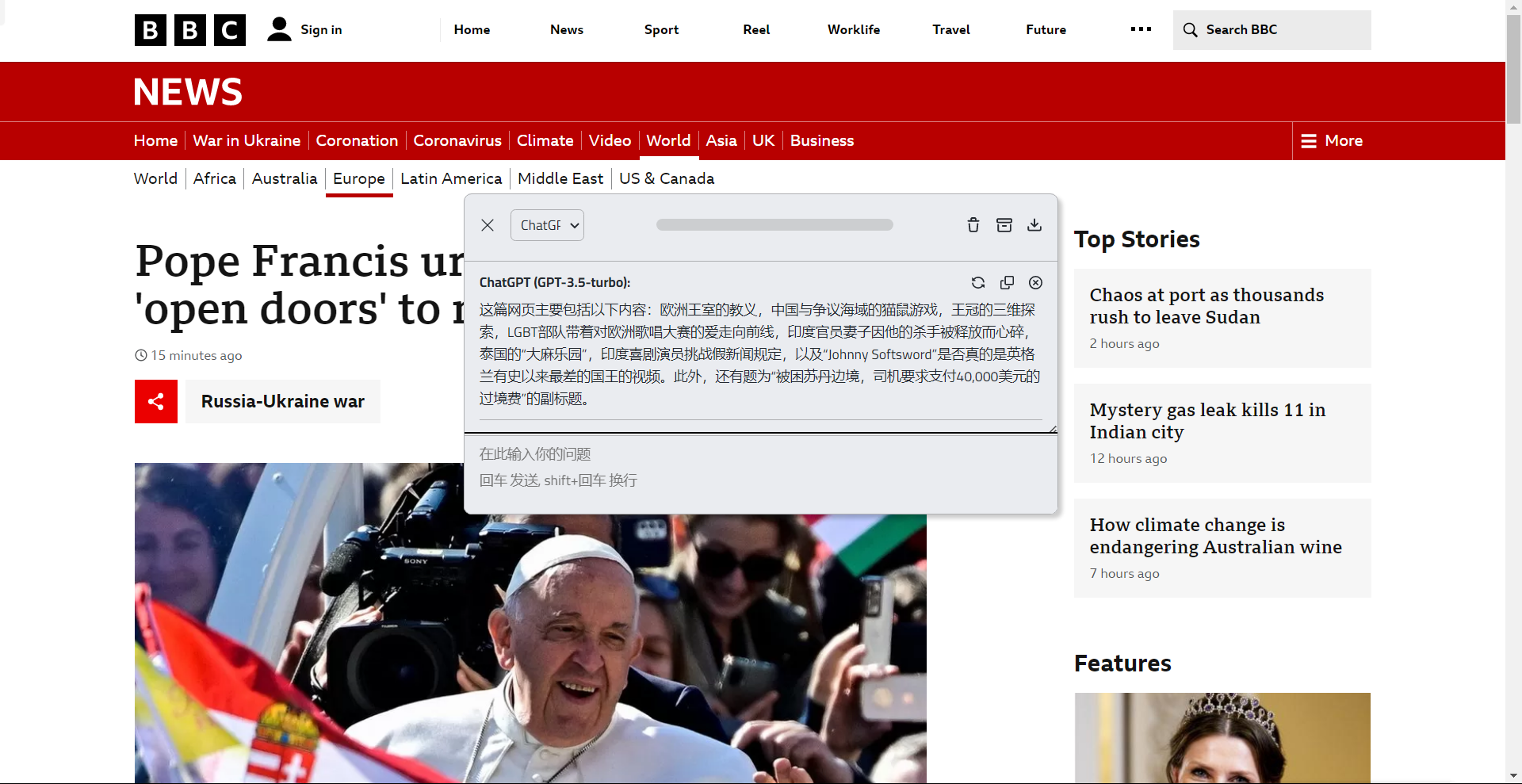This screenshot has width=1522, height=784.
Task: Select Asia section
Action: [721, 140]
